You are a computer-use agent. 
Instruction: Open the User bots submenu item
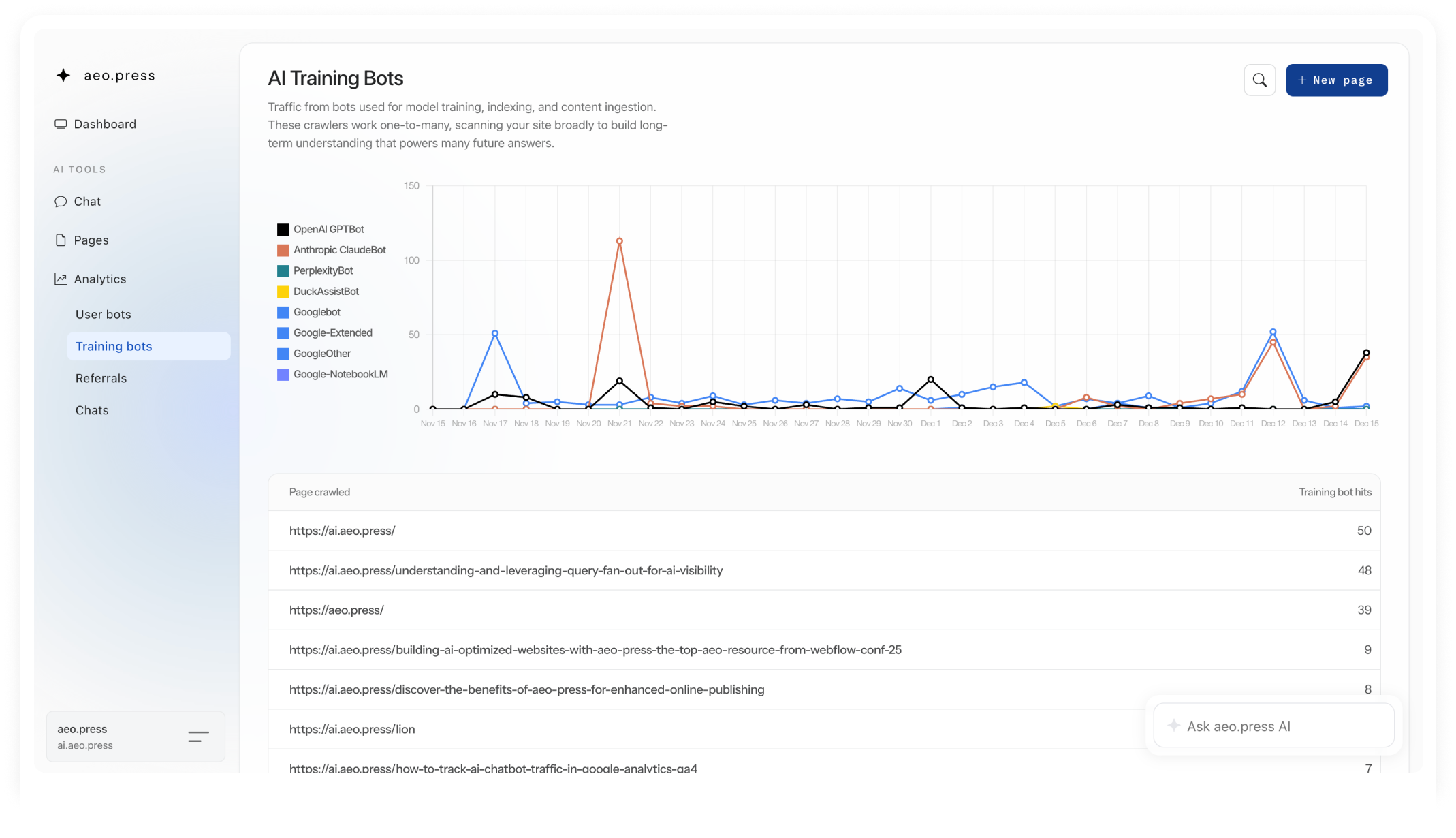point(104,315)
